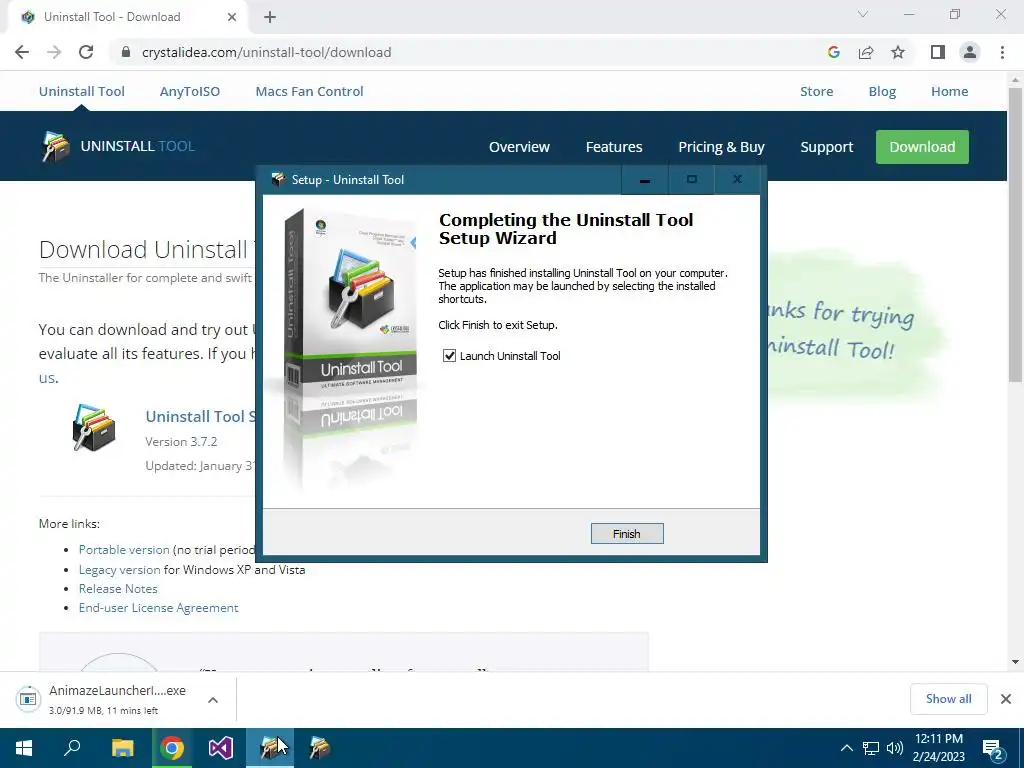This screenshot has width=1024, height=768.
Task: Click the Uninstall Tool logo in header
Action: 118,146
